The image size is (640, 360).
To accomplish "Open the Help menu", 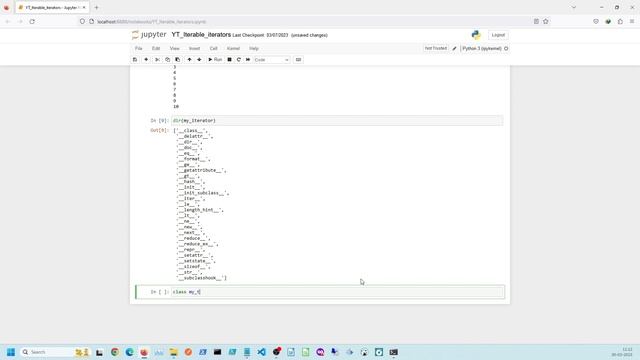I will click(254, 48).
